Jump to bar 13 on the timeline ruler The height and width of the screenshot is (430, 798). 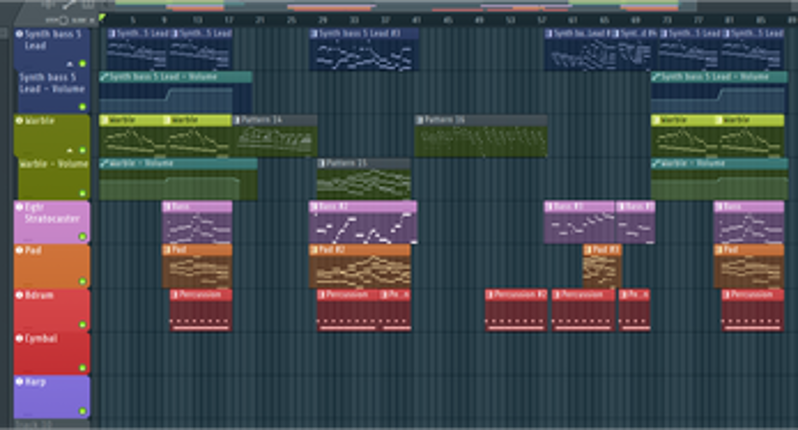[197, 20]
